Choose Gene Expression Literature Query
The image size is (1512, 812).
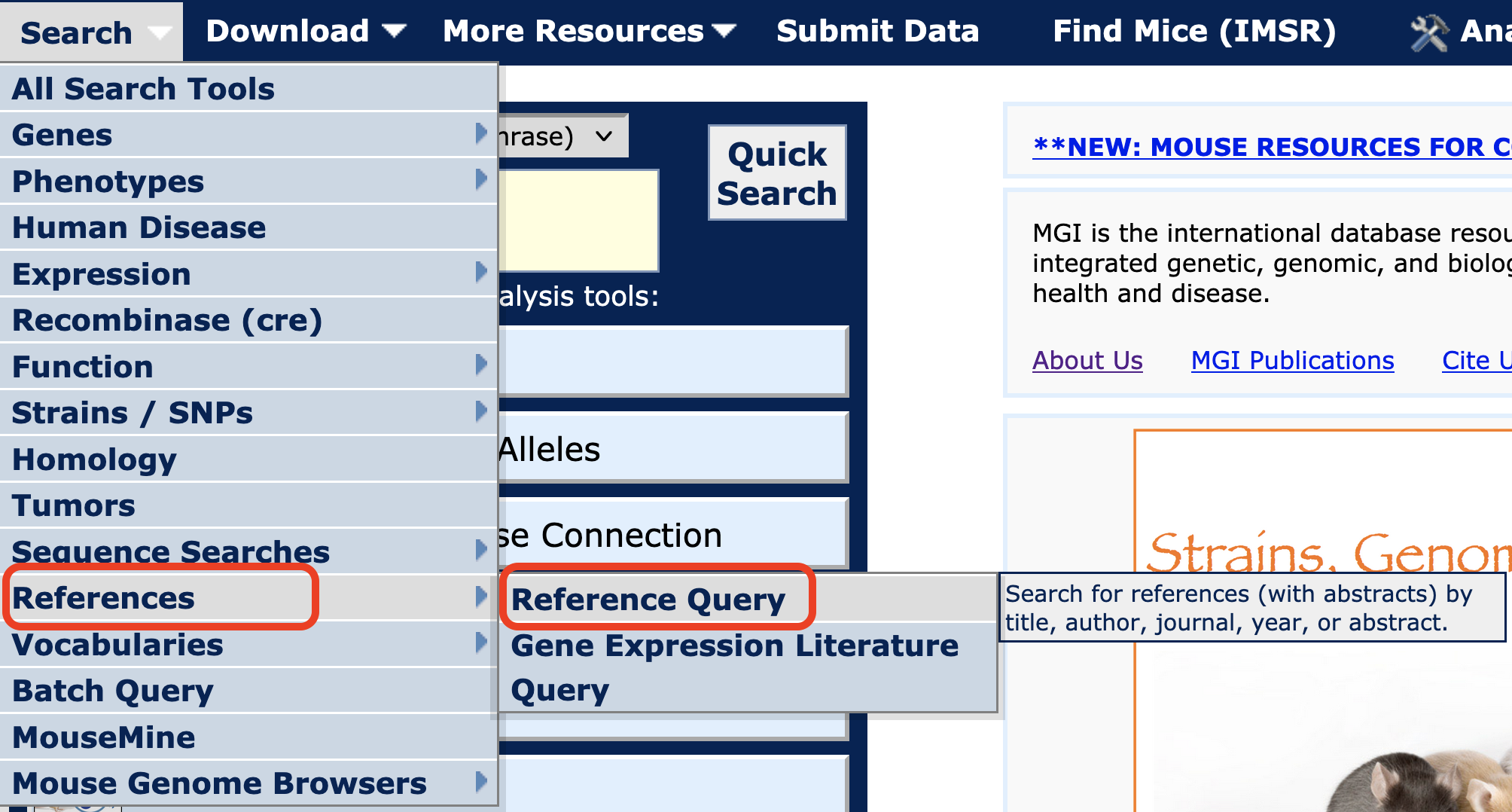coord(734,667)
